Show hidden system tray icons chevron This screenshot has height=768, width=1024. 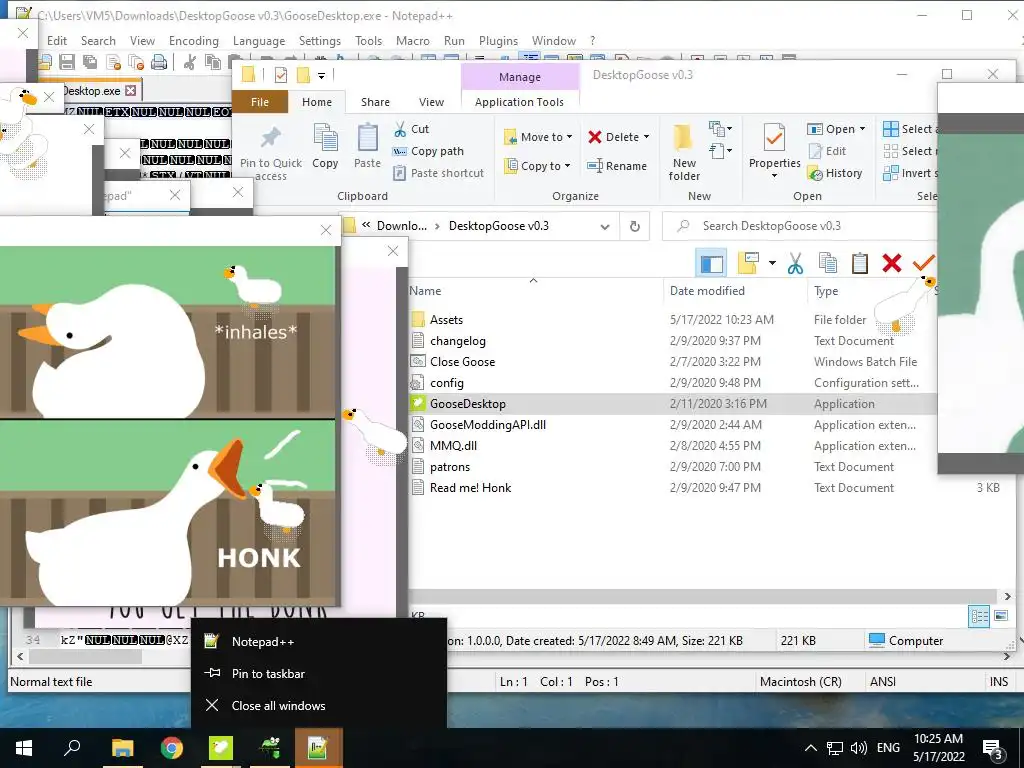pos(810,748)
